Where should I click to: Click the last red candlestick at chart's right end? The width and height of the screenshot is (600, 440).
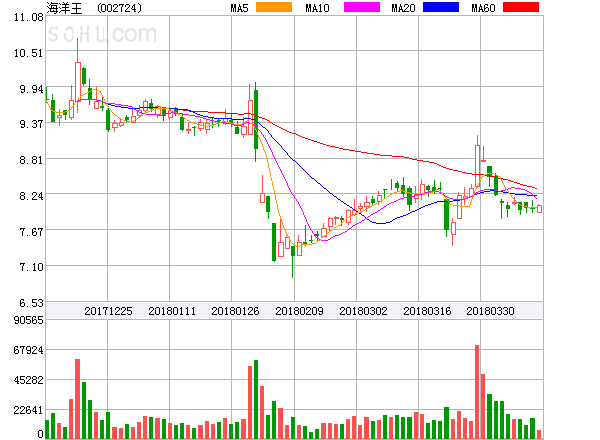pos(540,209)
